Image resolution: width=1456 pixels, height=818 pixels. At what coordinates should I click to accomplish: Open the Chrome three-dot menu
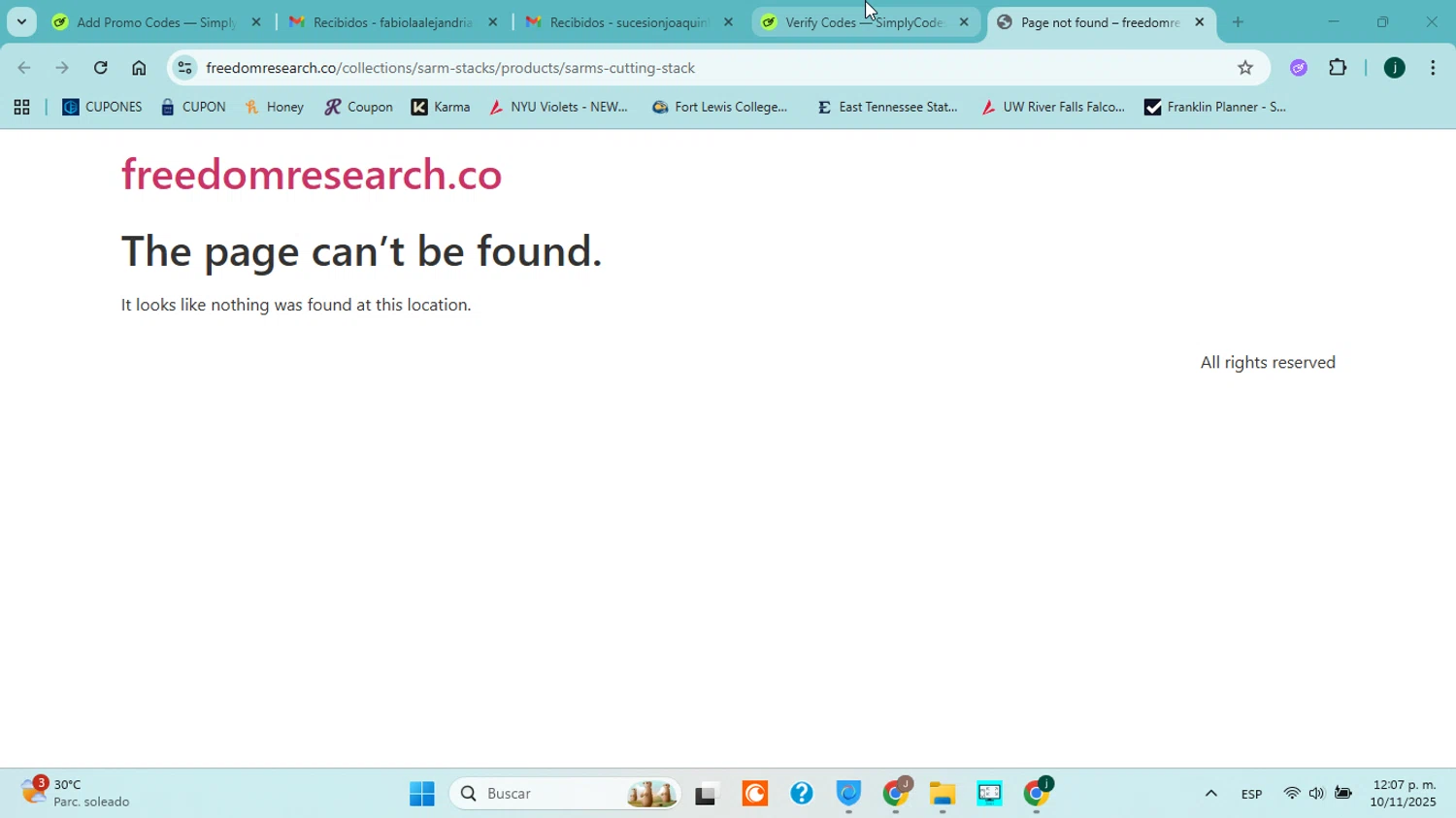[x=1433, y=68]
